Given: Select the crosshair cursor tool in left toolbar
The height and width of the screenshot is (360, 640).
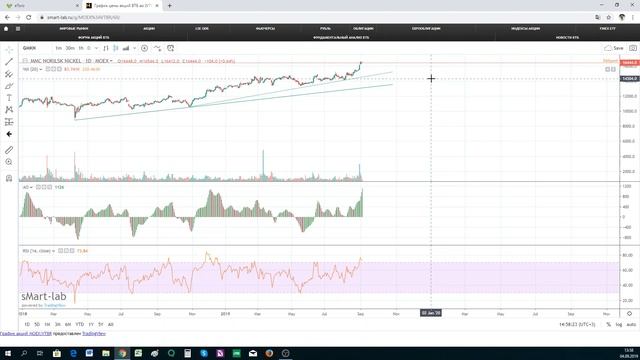Looking at the screenshot, I should click(x=9, y=50).
